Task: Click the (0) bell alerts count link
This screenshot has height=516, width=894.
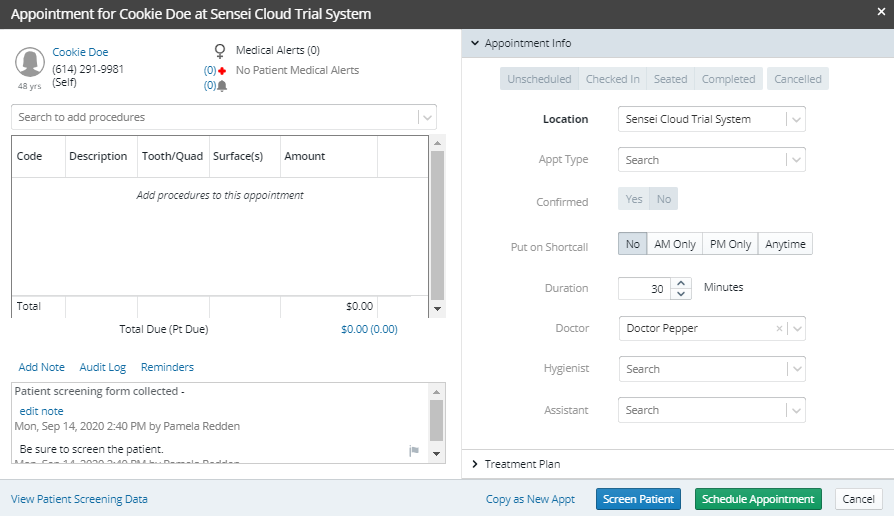Action: pos(210,86)
